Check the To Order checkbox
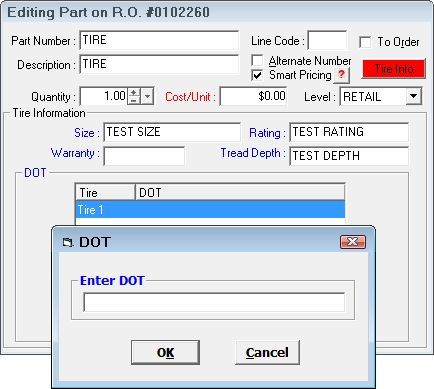This screenshot has height=389, width=434. tap(365, 42)
